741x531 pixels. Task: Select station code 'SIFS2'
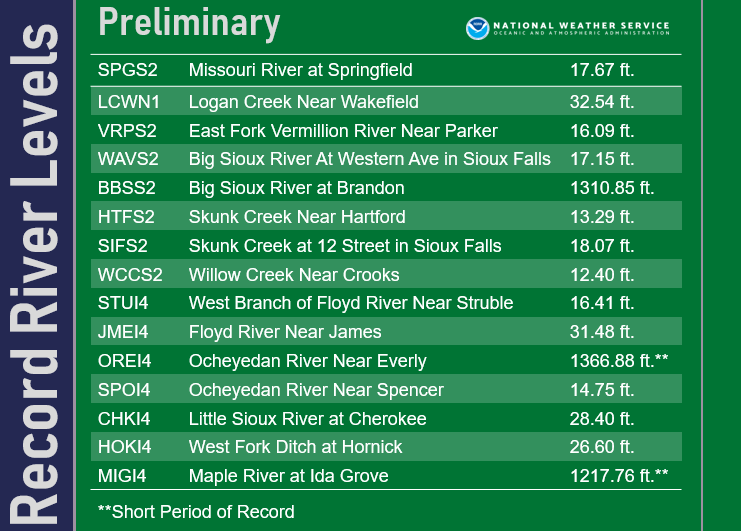click(x=123, y=246)
